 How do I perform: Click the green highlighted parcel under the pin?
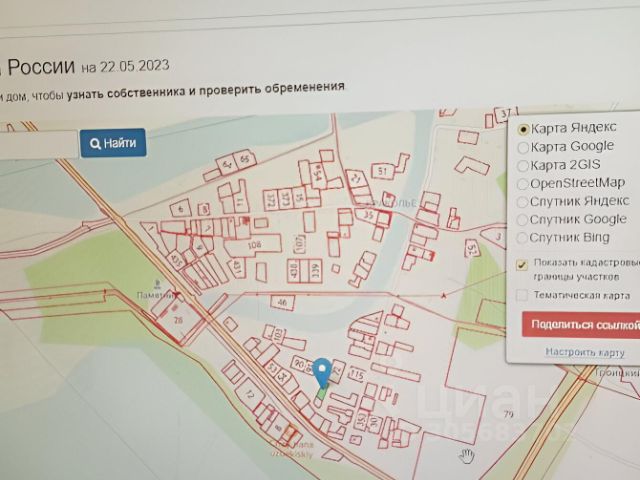pos(321,394)
